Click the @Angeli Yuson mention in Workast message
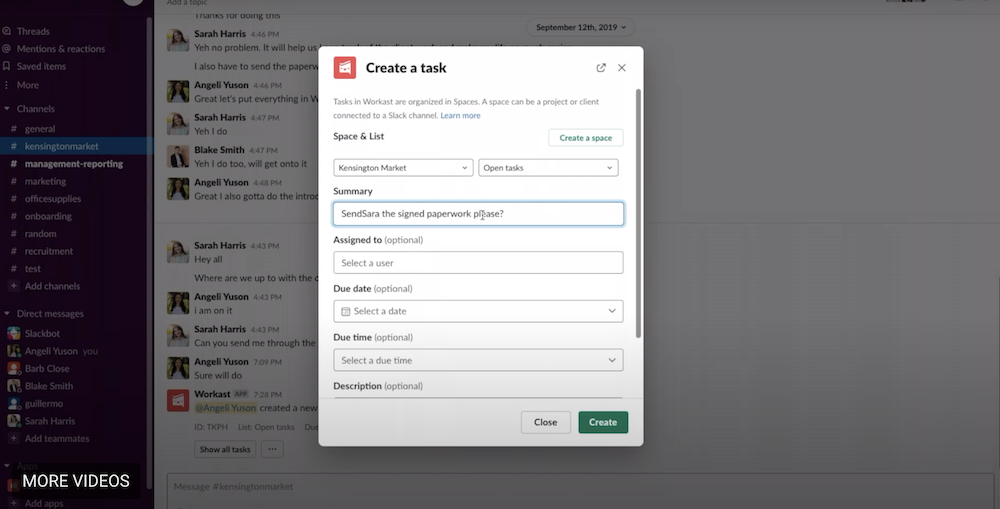Viewport: 1000px width, 509px height. [x=226, y=408]
